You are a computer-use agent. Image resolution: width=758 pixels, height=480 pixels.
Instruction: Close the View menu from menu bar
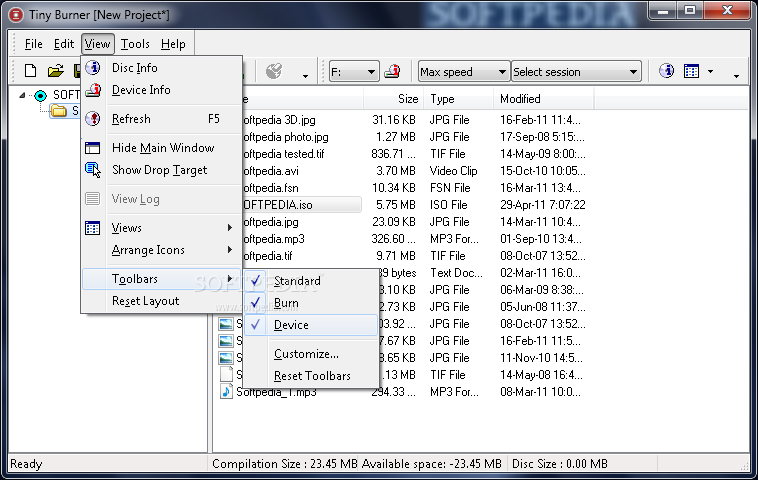pos(98,44)
